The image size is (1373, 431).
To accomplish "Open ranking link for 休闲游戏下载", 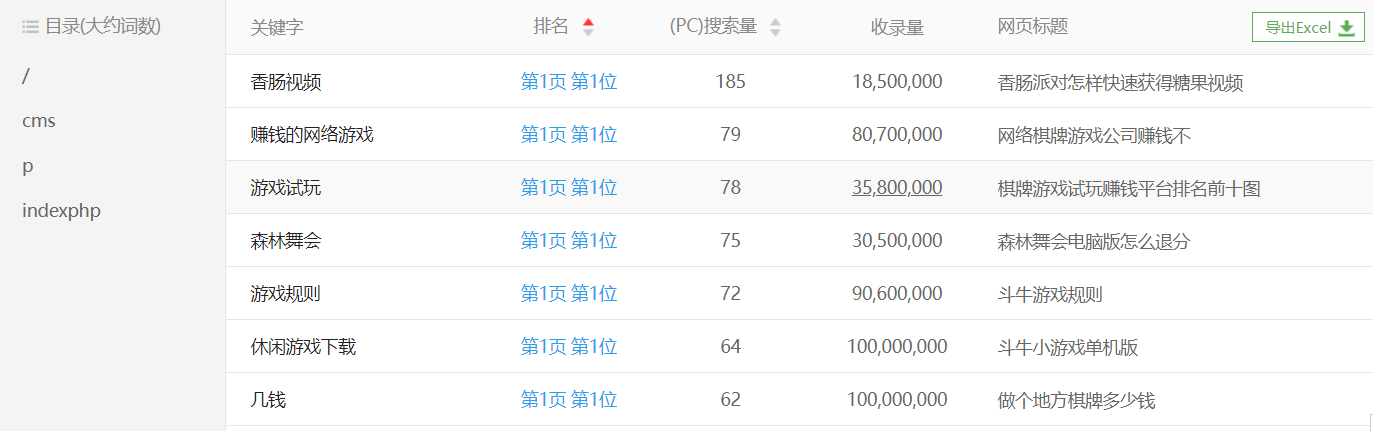I will pos(569,347).
